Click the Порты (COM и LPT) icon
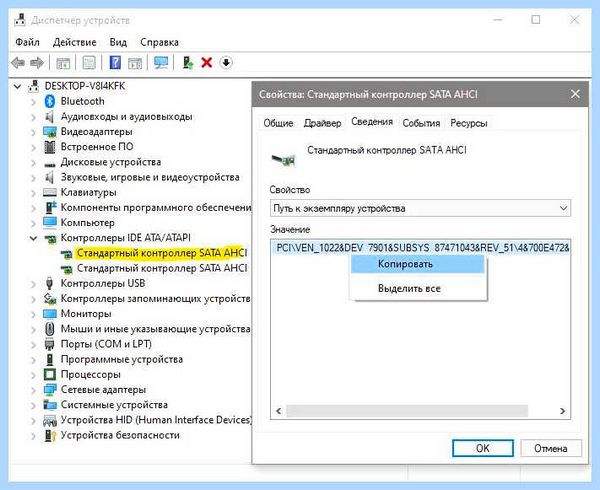This screenshot has height=490, width=600. pyautogui.click(x=49, y=344)
